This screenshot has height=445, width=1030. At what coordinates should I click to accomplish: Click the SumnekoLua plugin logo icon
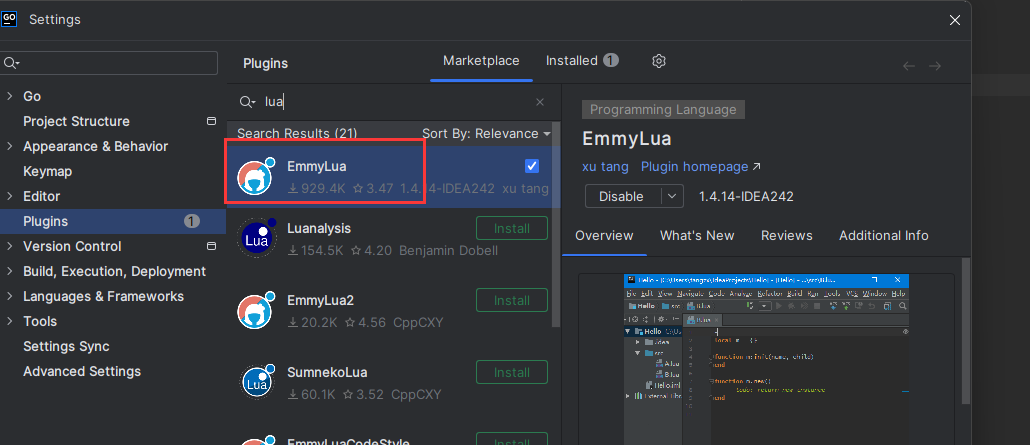click(x=255, y=382)
